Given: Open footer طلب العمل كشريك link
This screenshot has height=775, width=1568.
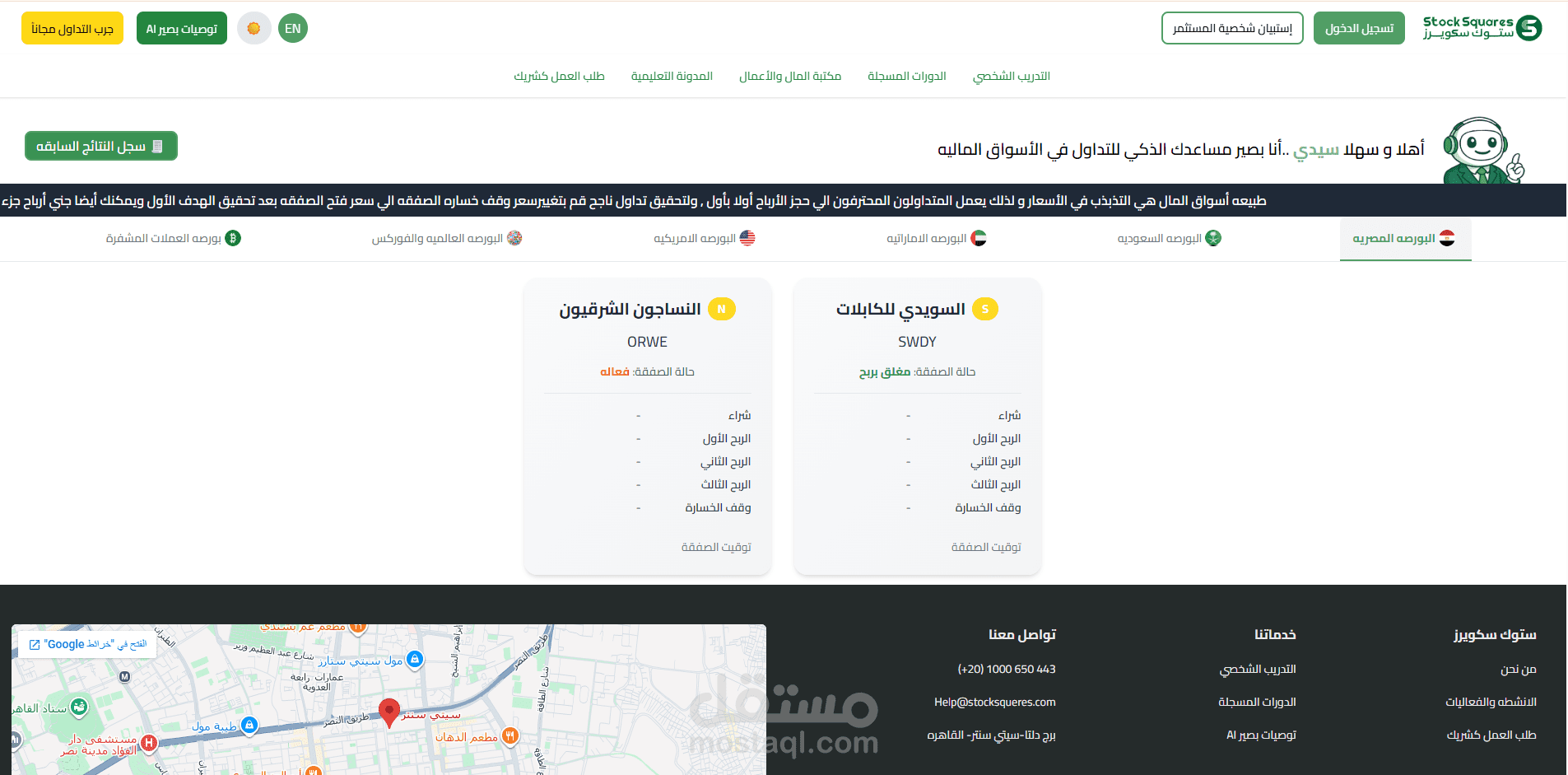Looking at the screenshot, I should coord(1491,735).
